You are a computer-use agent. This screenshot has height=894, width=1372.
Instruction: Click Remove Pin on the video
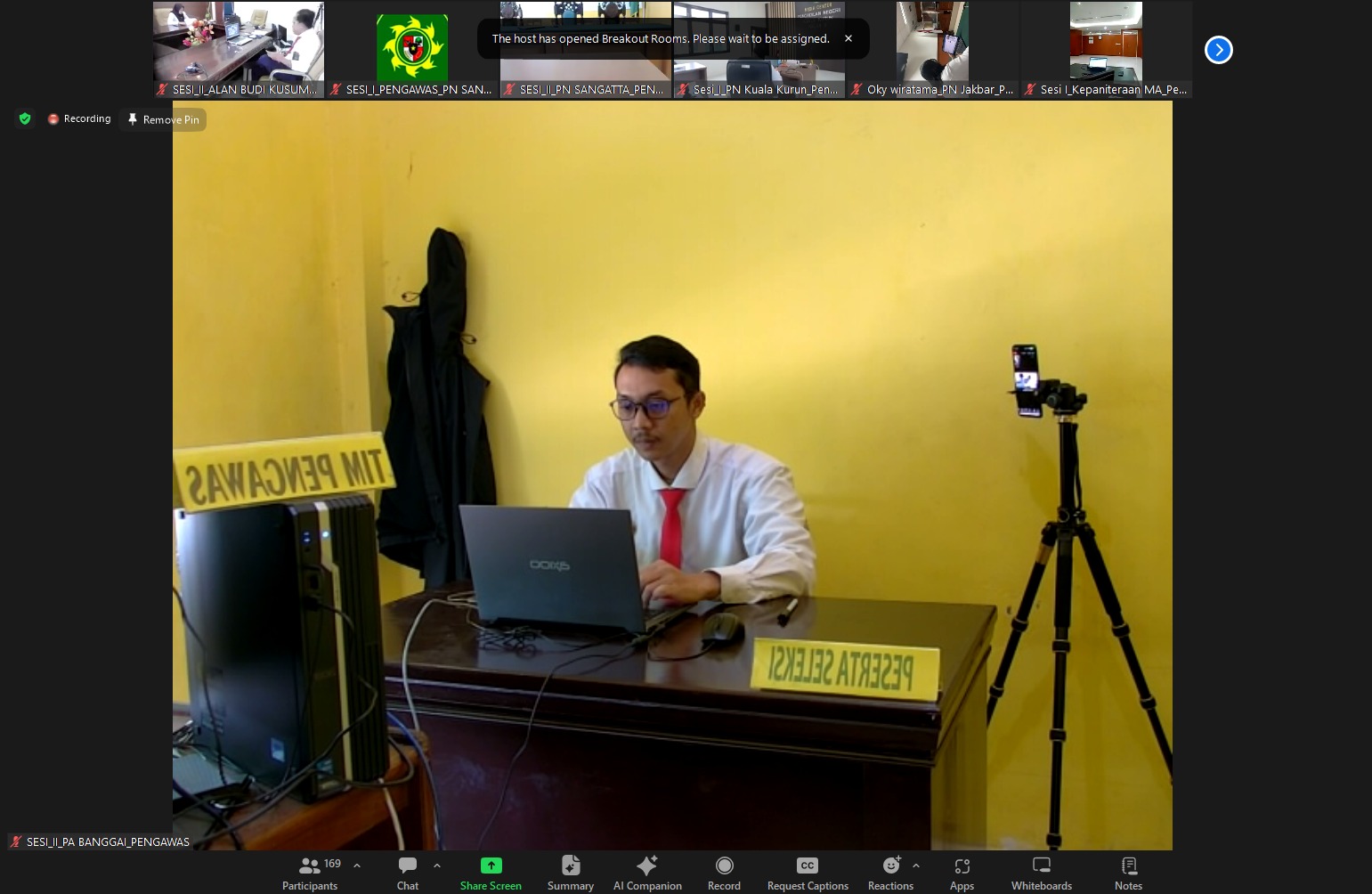point(163,119)
